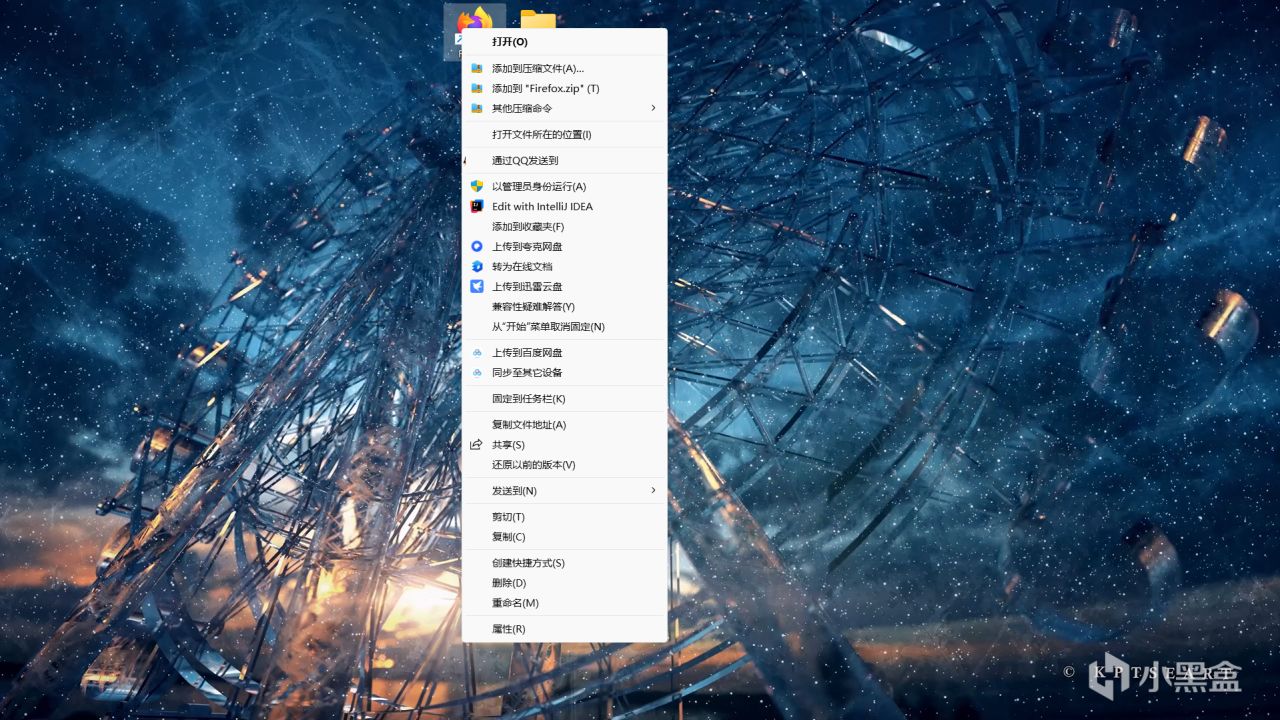Expand the 其他压缩命令 submenu arrow
Viewport: 1280px width, 720px height.
[x=653, y=108]
